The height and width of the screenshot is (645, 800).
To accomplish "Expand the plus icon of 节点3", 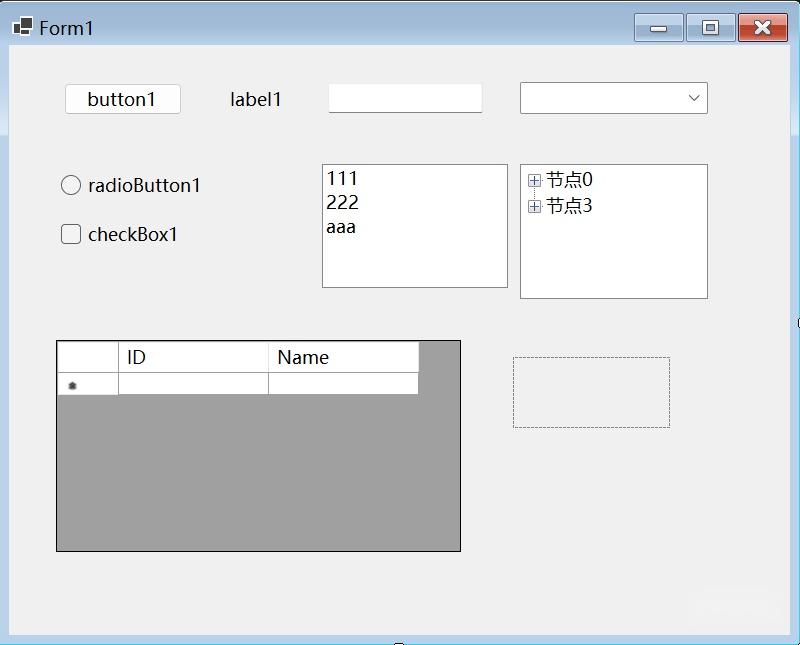I will coord(534,206).
